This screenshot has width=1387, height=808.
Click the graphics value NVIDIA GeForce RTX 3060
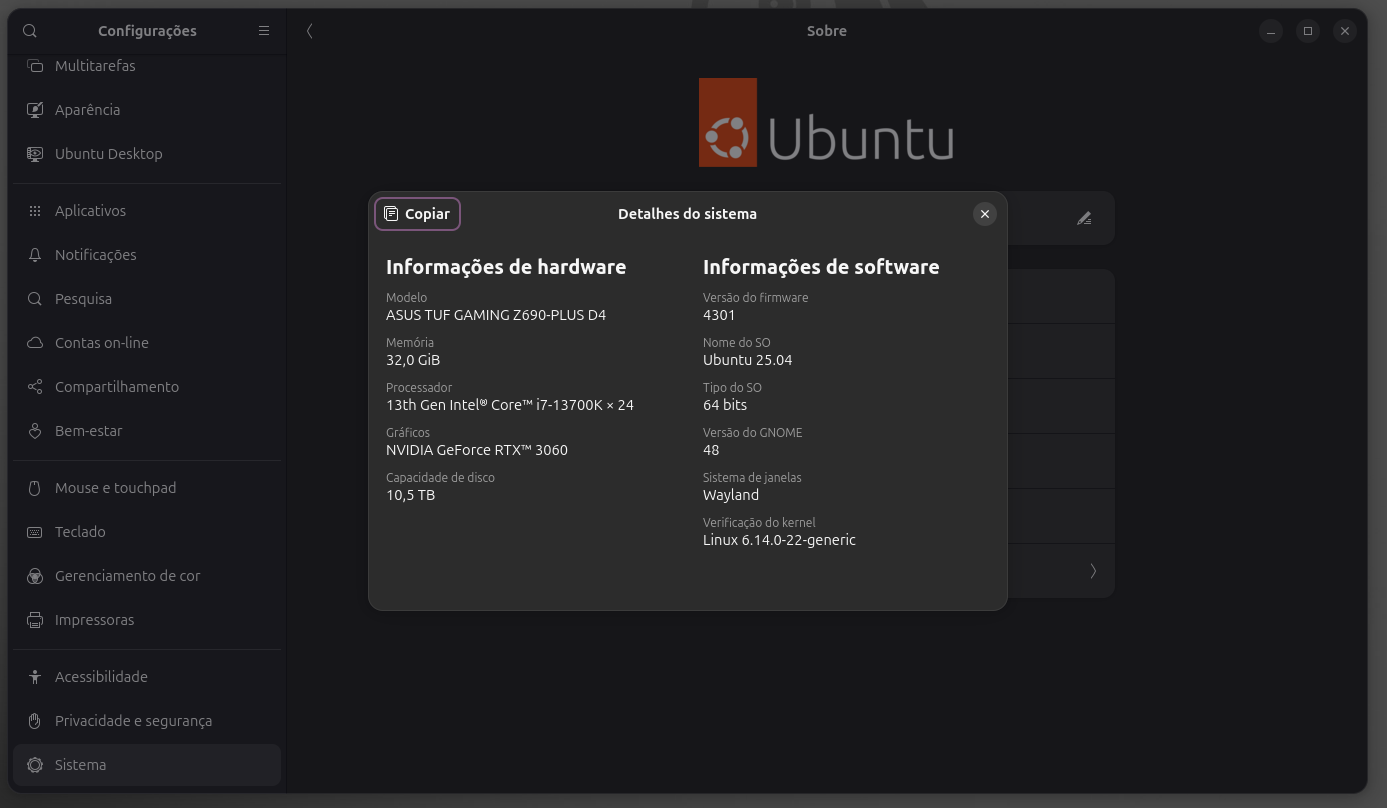click(477, 450)
